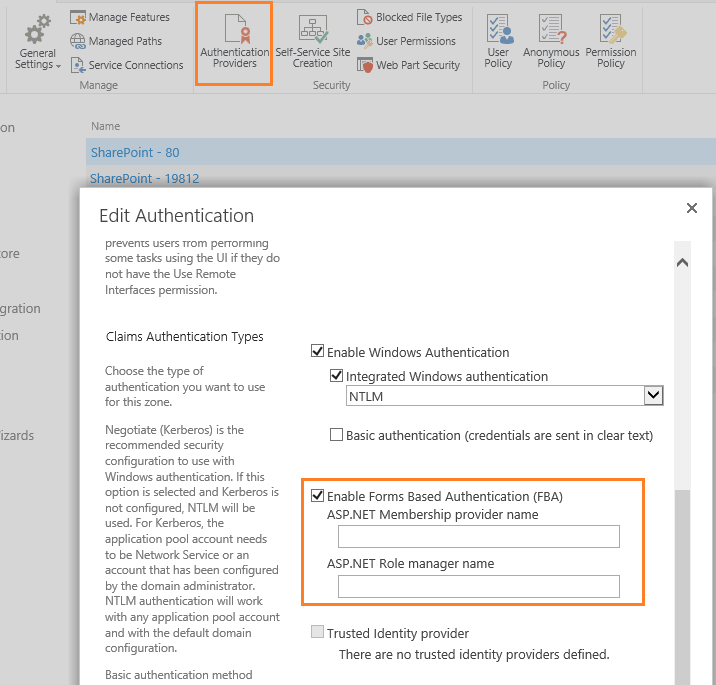Click the Name column header
716x685 pixels.
[x=105, y=126]
